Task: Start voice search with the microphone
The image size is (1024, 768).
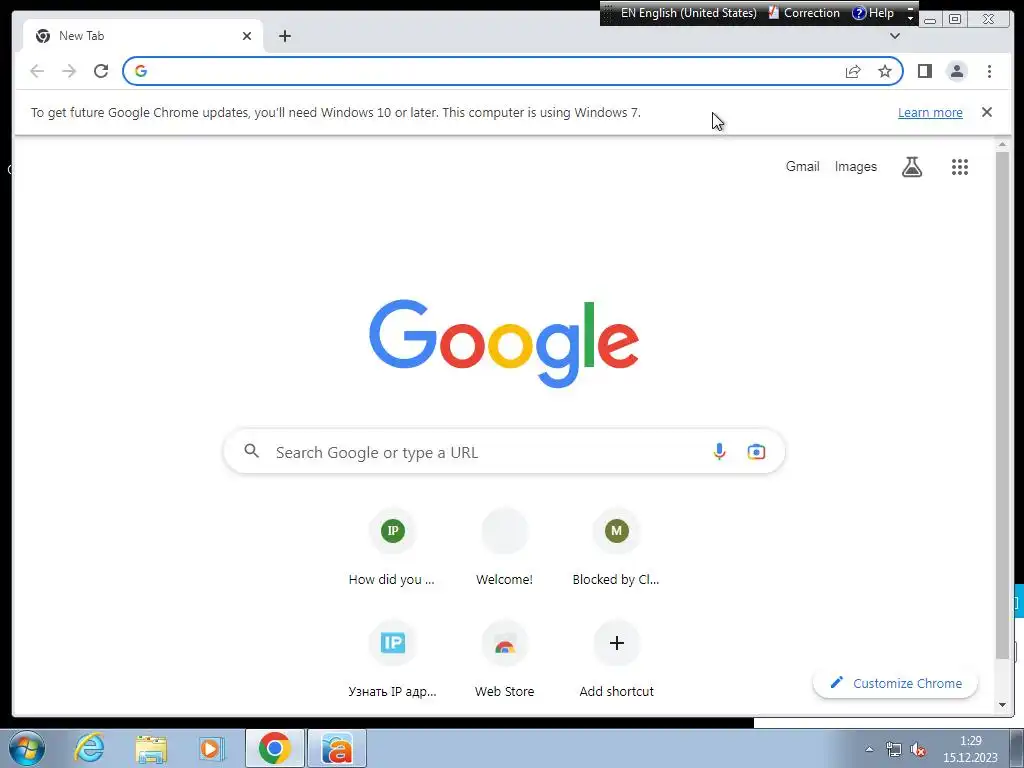Action: pyautogui.click(x=719, y=452)
